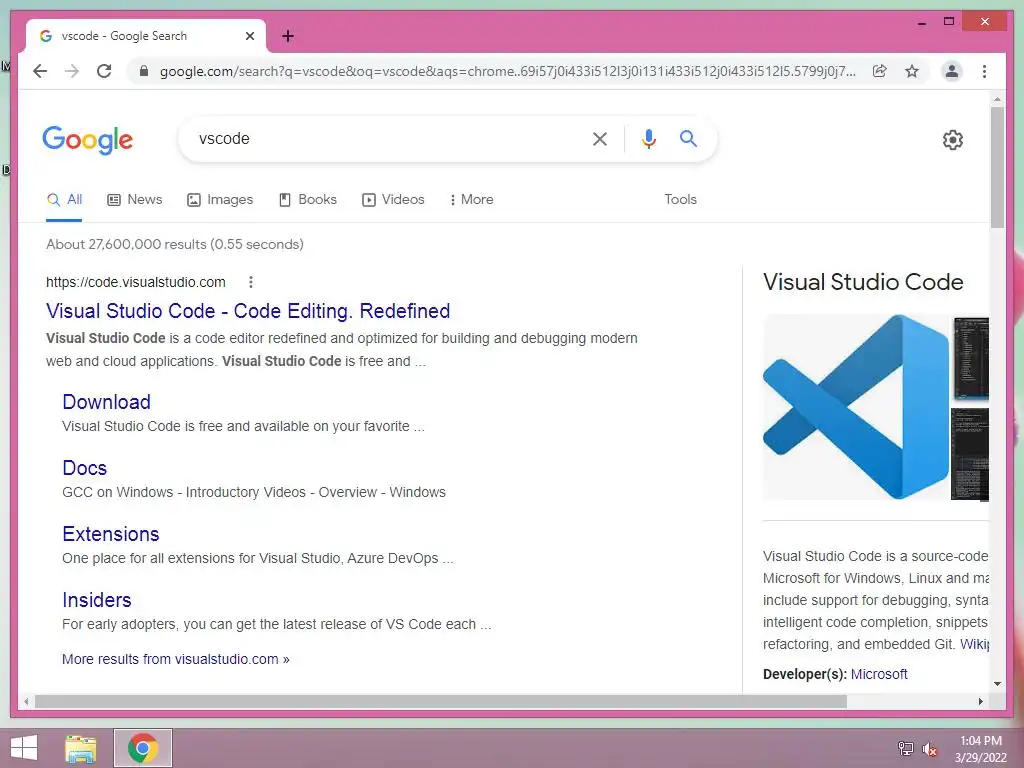This screenshot has width=1024, height=768.
Task: Click the Visual Studio Code panel heading
Action: pyautogui.click(x=863, y=282)
